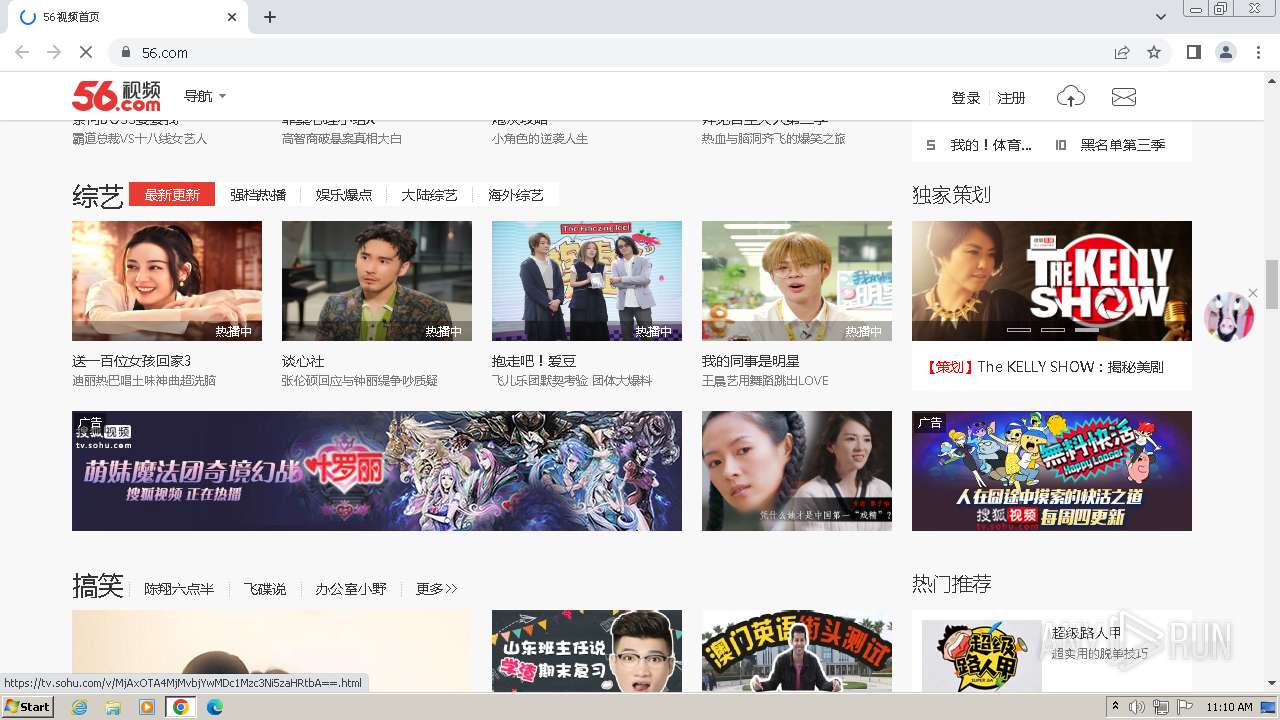Switch to the 娱乐爆点 tab
The width and height of the screenshot is (1280, 720).
tap(344, 195)
